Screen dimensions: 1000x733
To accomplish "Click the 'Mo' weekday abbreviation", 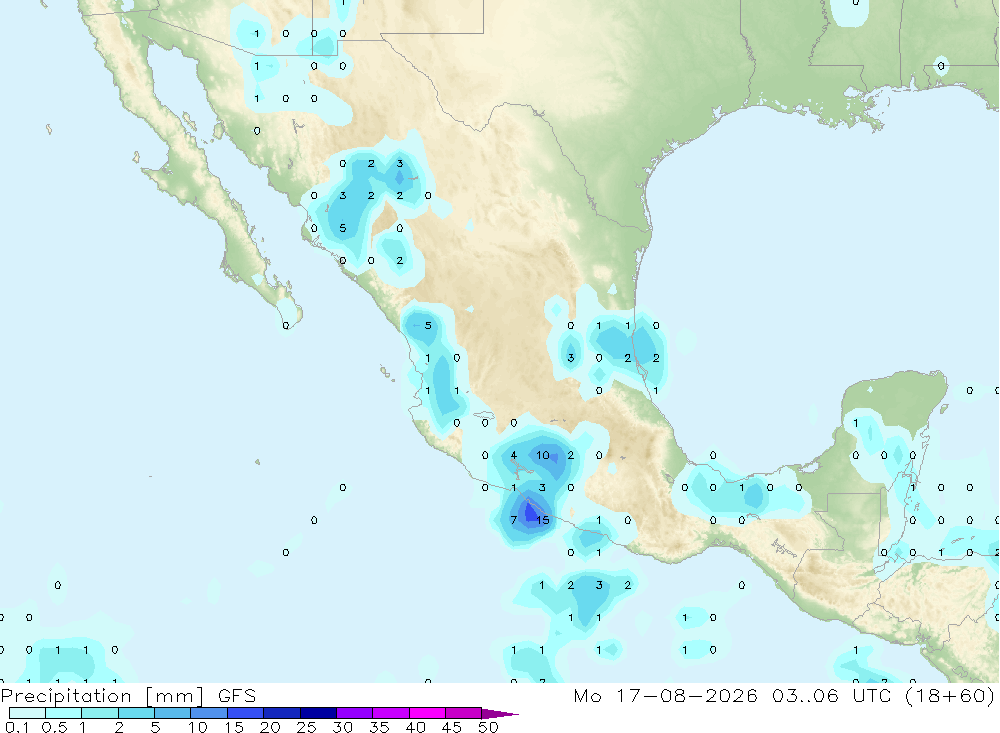I will [x=587, y=695].
